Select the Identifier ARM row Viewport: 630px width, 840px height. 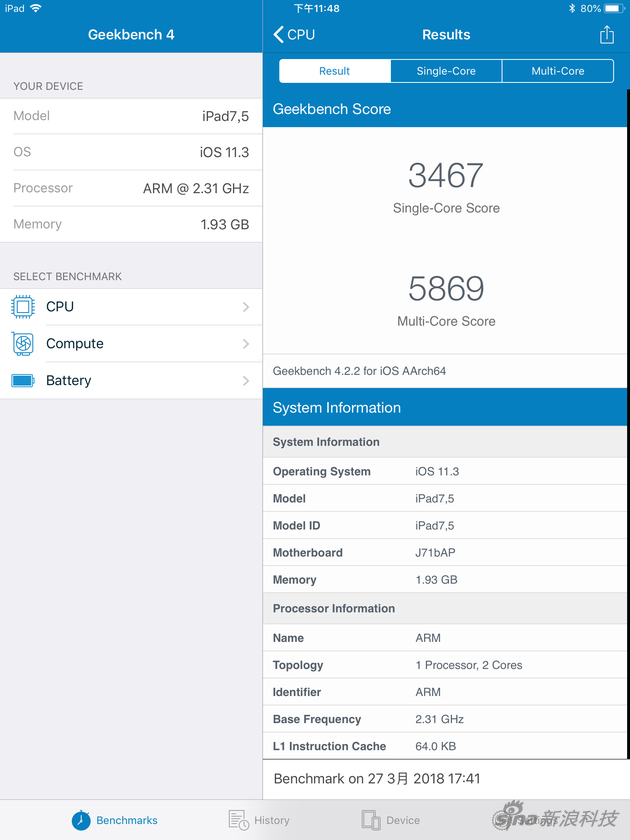[445, 692]
